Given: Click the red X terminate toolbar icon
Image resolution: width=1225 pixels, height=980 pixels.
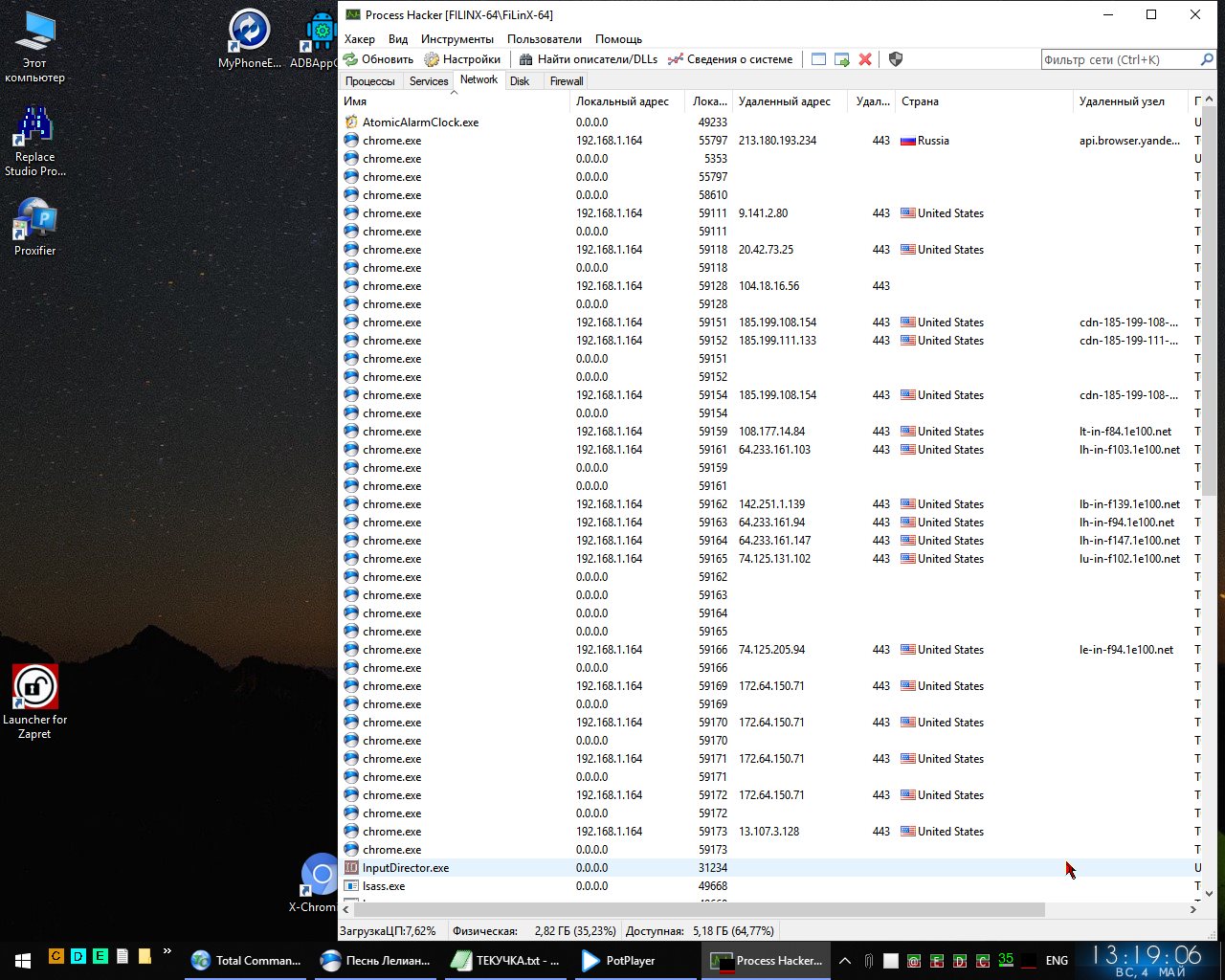Looking at the screenshot, I should click(865, 59).
